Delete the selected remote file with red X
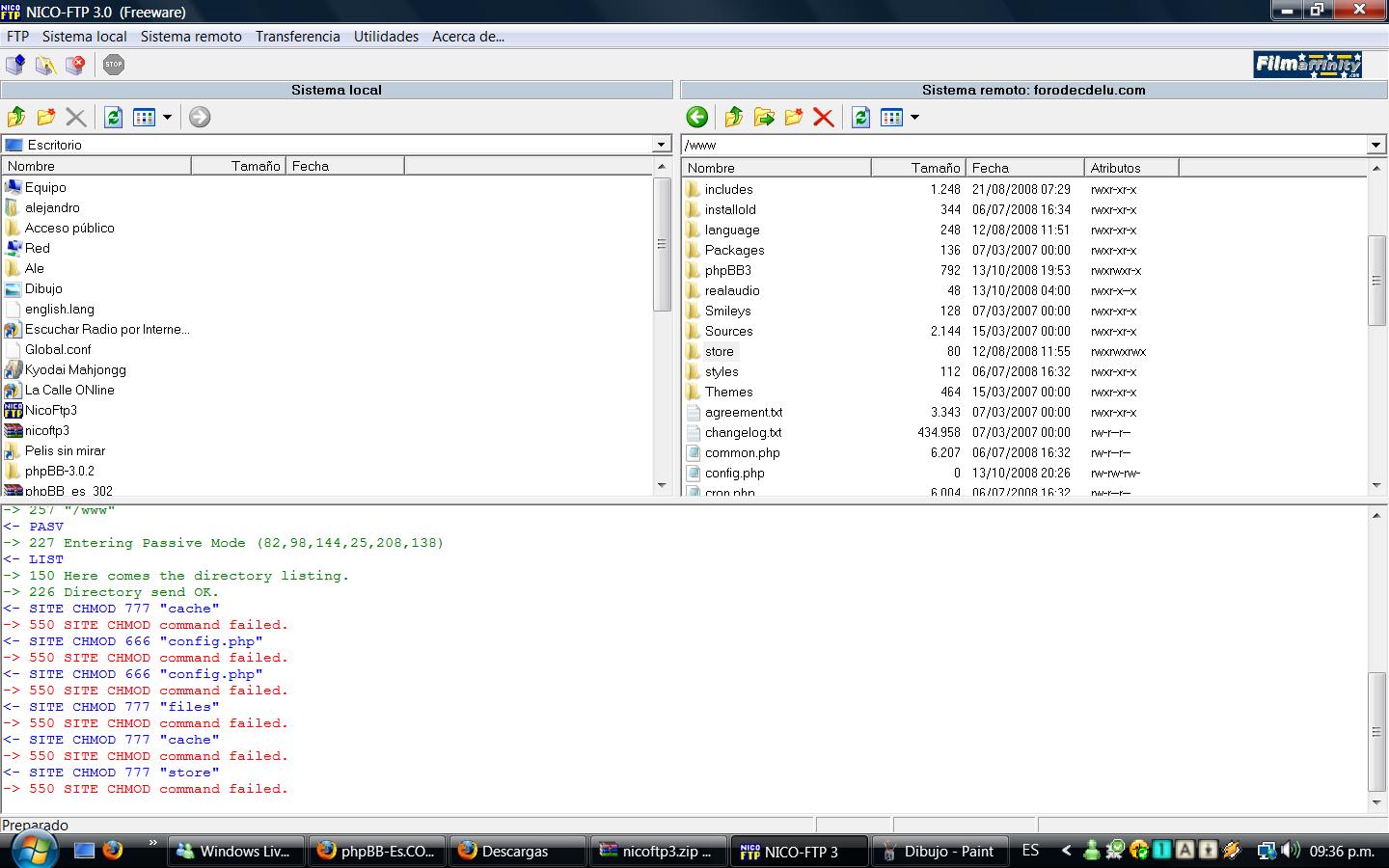Image resolution: width=1389 pixels, height=868 pixels. tap(823, 118)
